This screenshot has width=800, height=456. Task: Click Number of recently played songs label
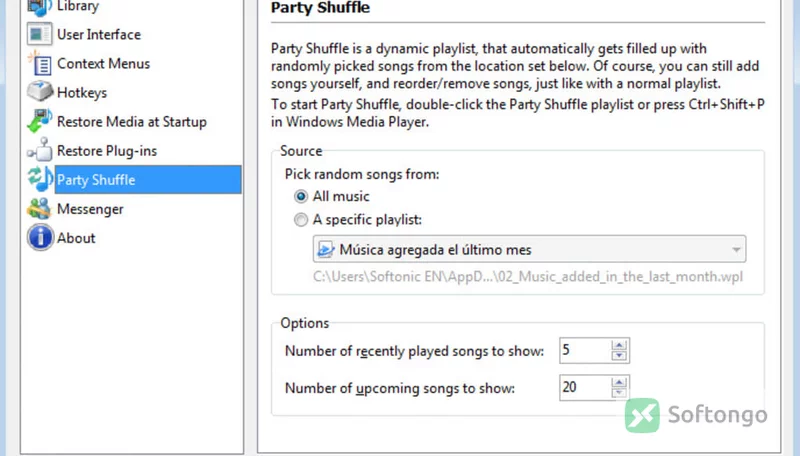[414, 351]
